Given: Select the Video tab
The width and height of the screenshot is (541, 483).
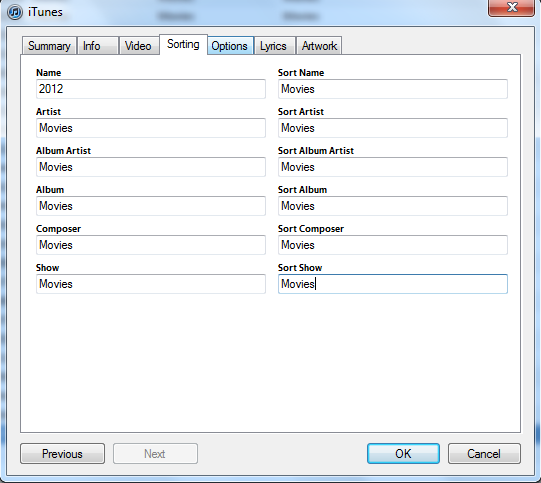Looking at the screenshot, I should [x=139, y=46].
